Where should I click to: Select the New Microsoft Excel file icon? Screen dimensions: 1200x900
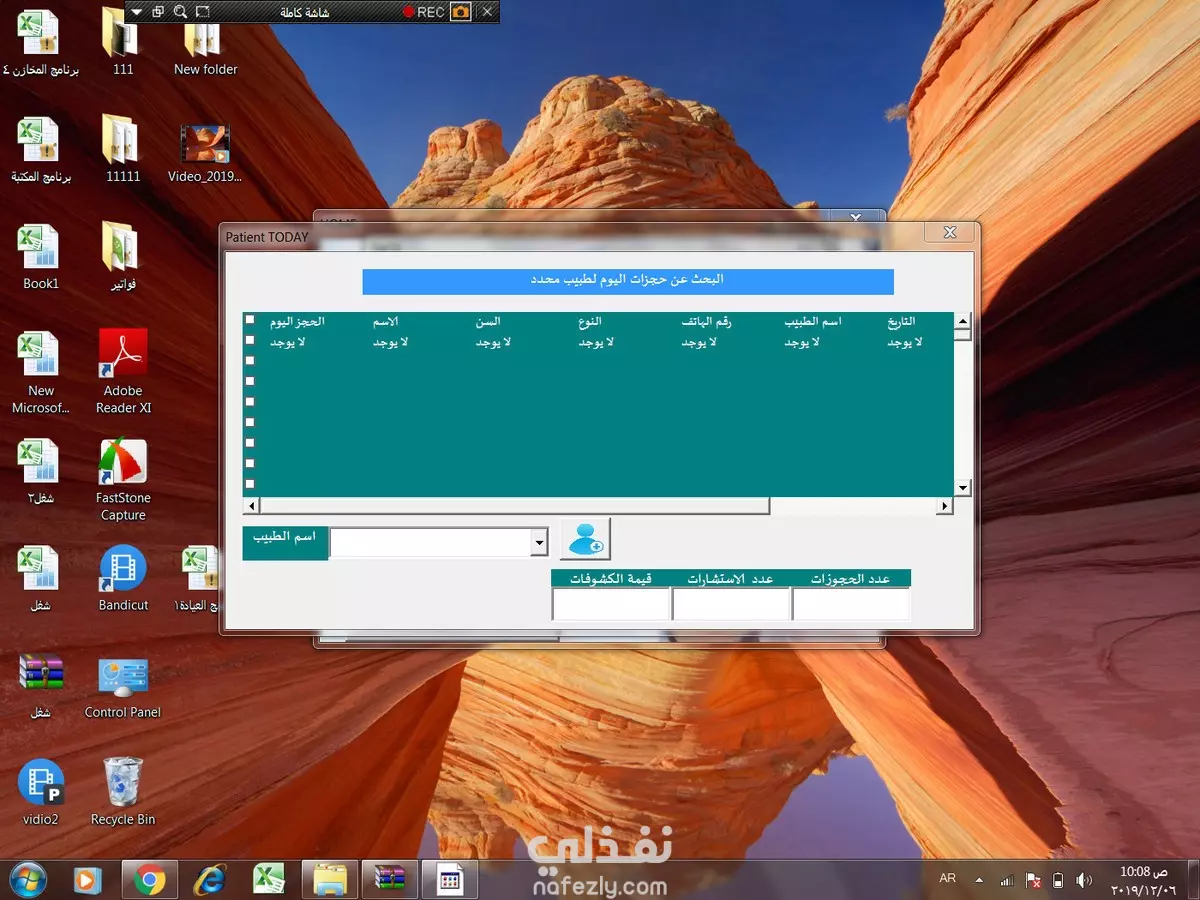[41, 372]
